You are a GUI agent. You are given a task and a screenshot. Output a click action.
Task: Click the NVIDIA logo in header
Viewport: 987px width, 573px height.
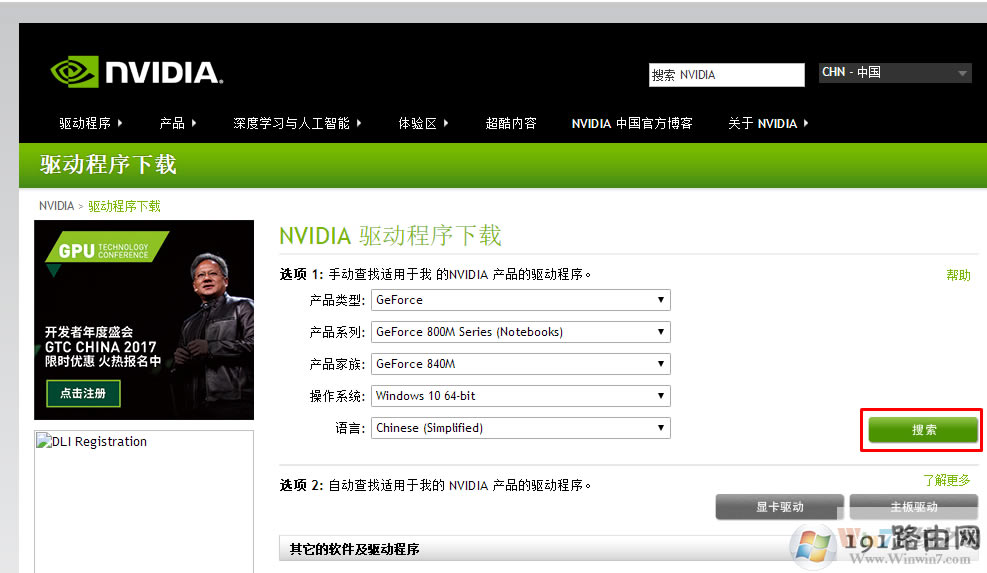coord(137,72)
